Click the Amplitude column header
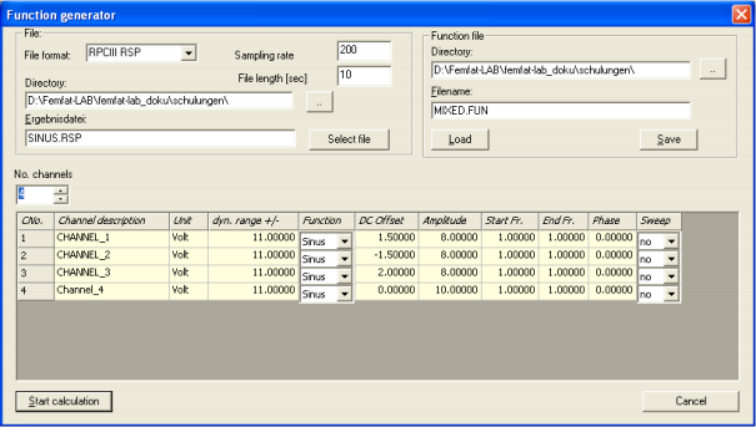 pyautogui.click(x=450, y=221)
